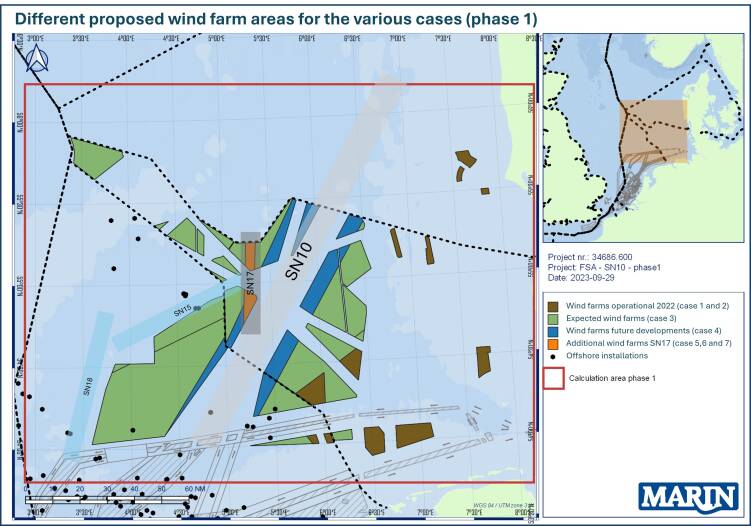Viewport: 751px width, 526px height.
Task: Click 'Project nr.: 34686.600' text
Action: (590, 257)
